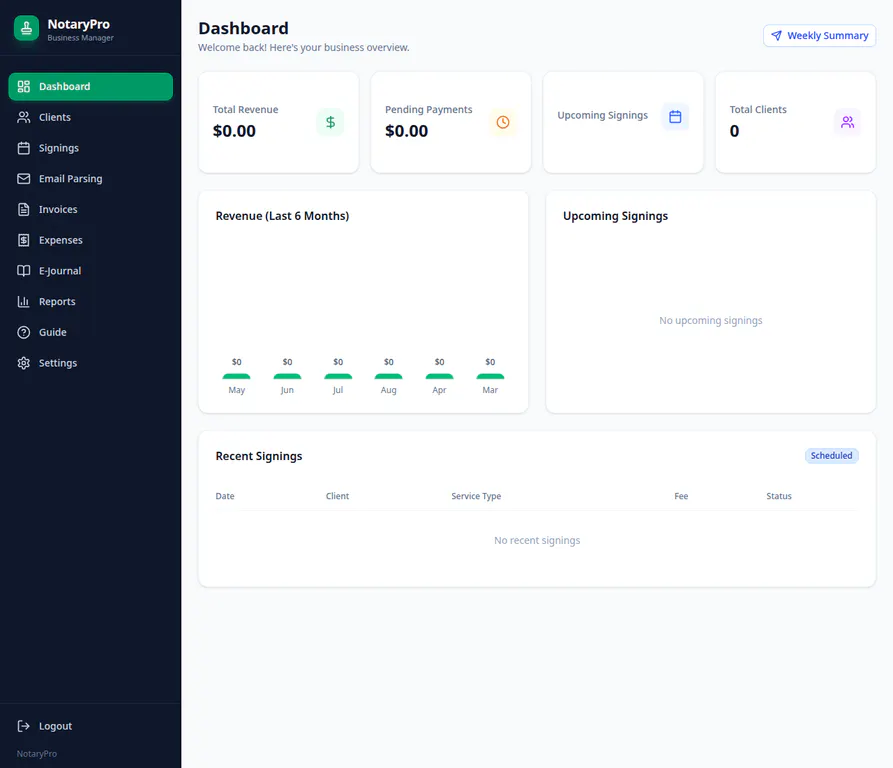Click the 'Welcome back!' subtitle text
Screen dimensions: 893x768
pyautogui.click(x=304, y=47)
